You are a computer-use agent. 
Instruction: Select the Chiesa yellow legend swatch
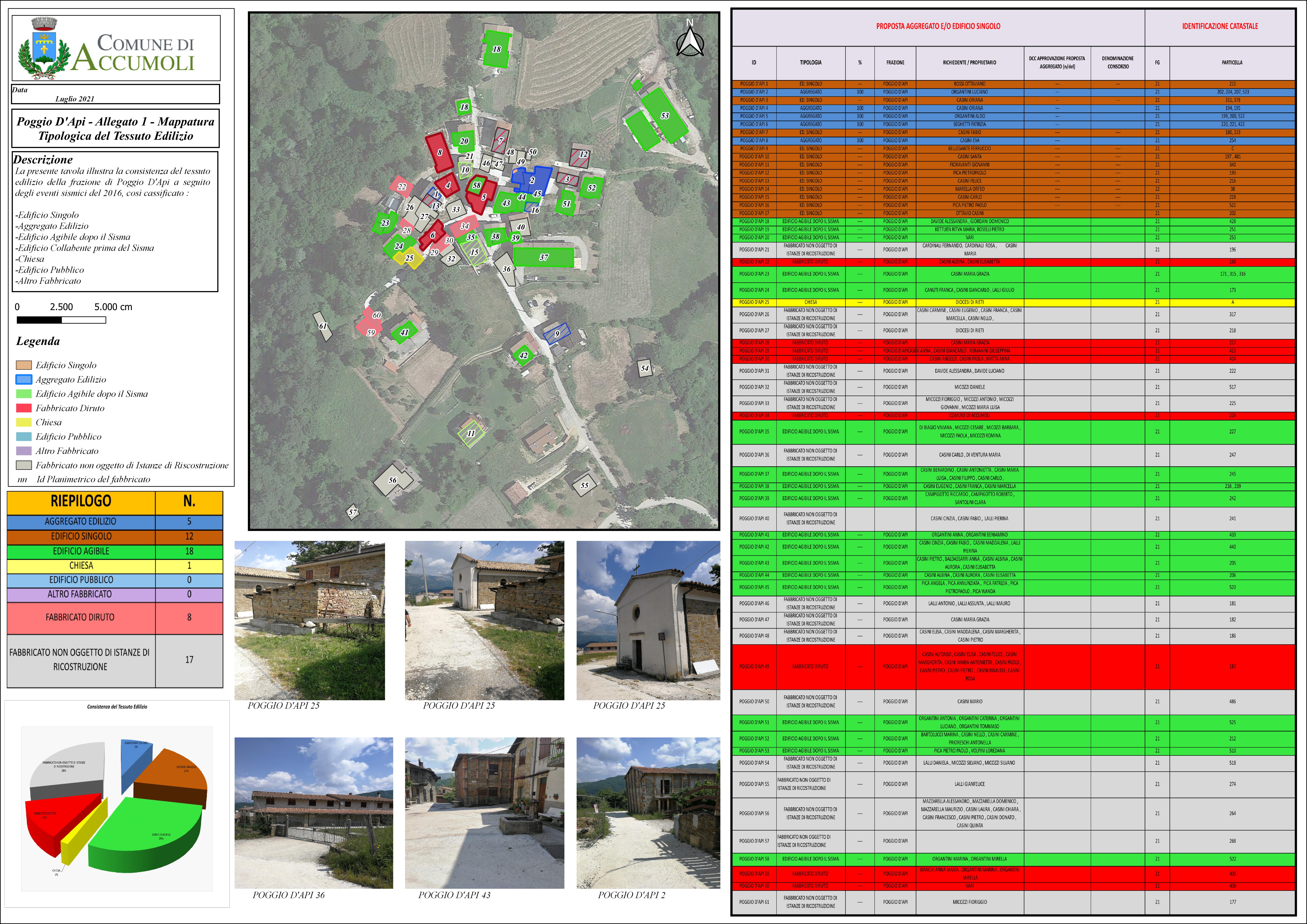pos(24,422)
